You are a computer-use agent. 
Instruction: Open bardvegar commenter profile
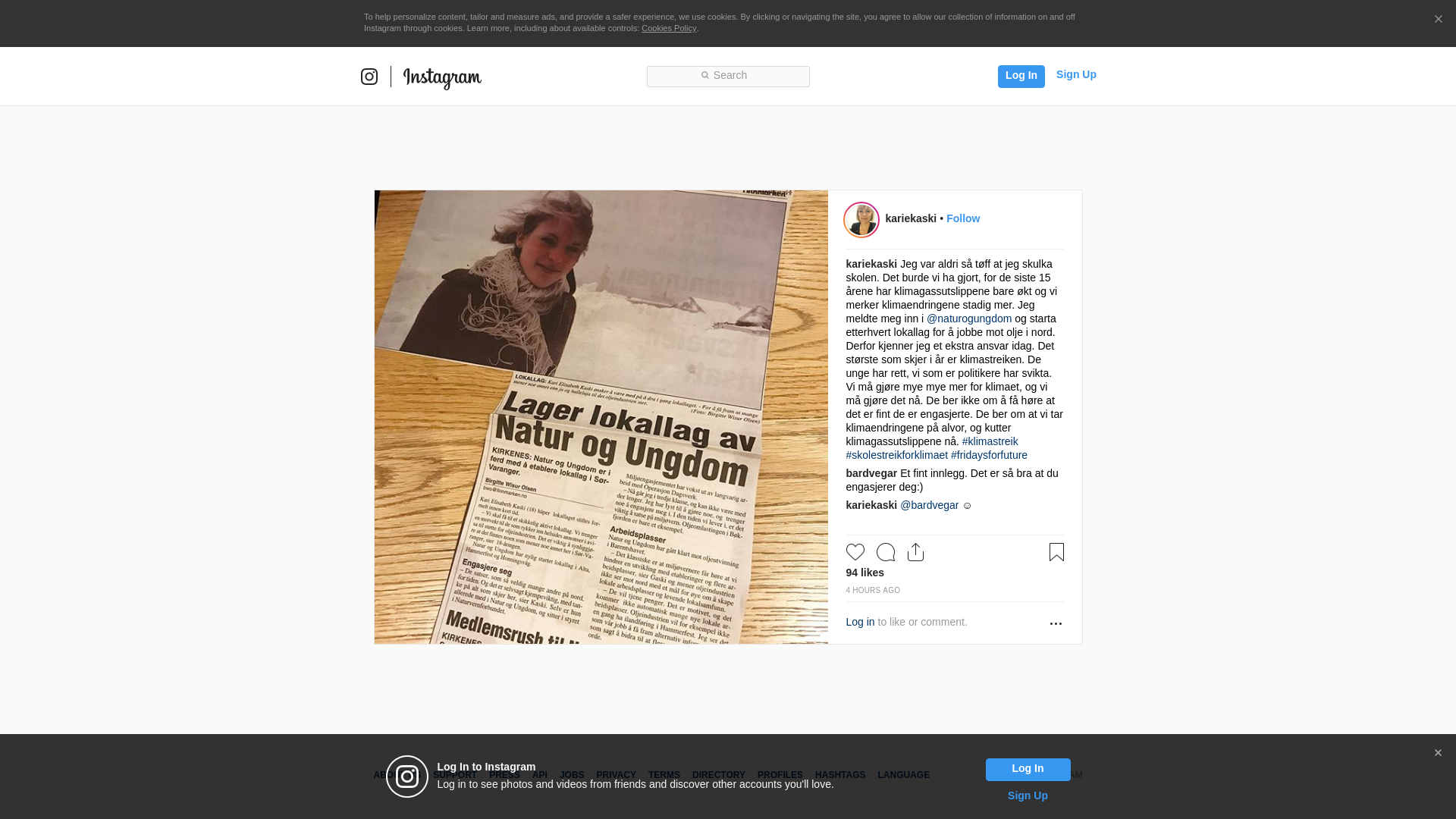(x=871, y=473)
